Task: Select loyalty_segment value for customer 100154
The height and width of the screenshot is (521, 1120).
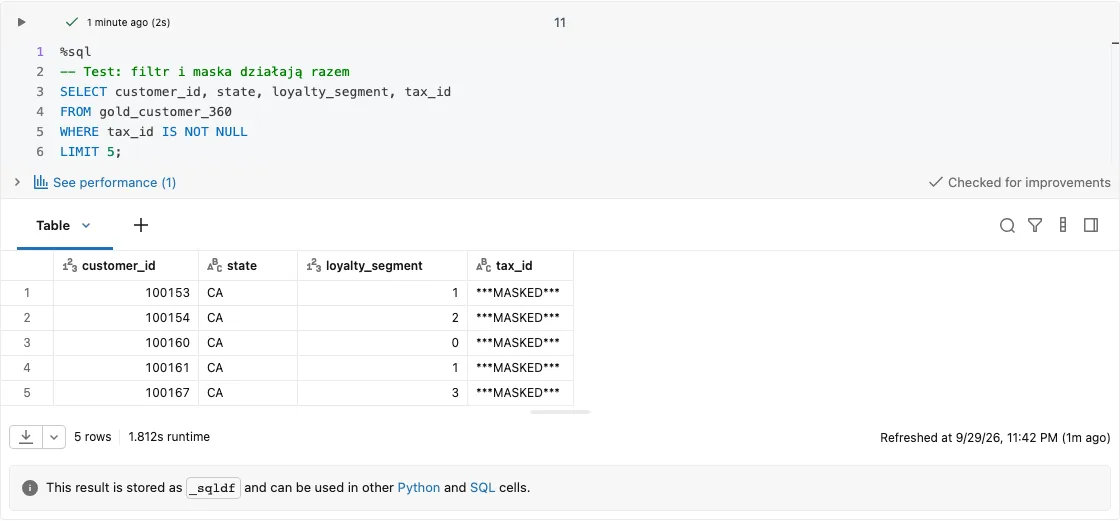Action: point(382,318)
